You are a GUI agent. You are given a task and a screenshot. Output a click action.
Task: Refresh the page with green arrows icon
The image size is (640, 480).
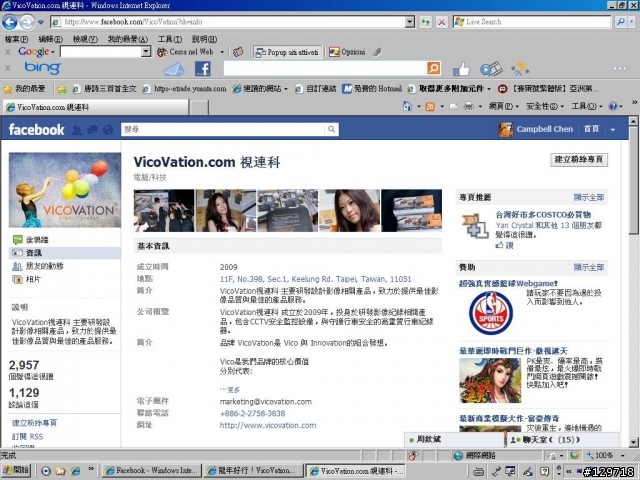pyautogui.click(x=425, y=22)
